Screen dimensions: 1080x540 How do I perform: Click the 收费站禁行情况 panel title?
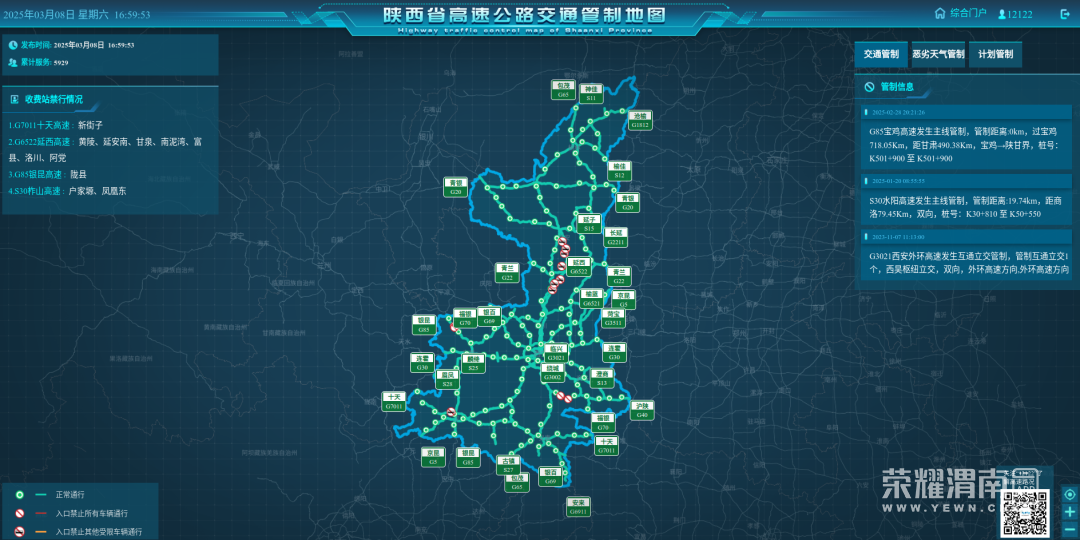pyautogui.click(x=54, y=99)
